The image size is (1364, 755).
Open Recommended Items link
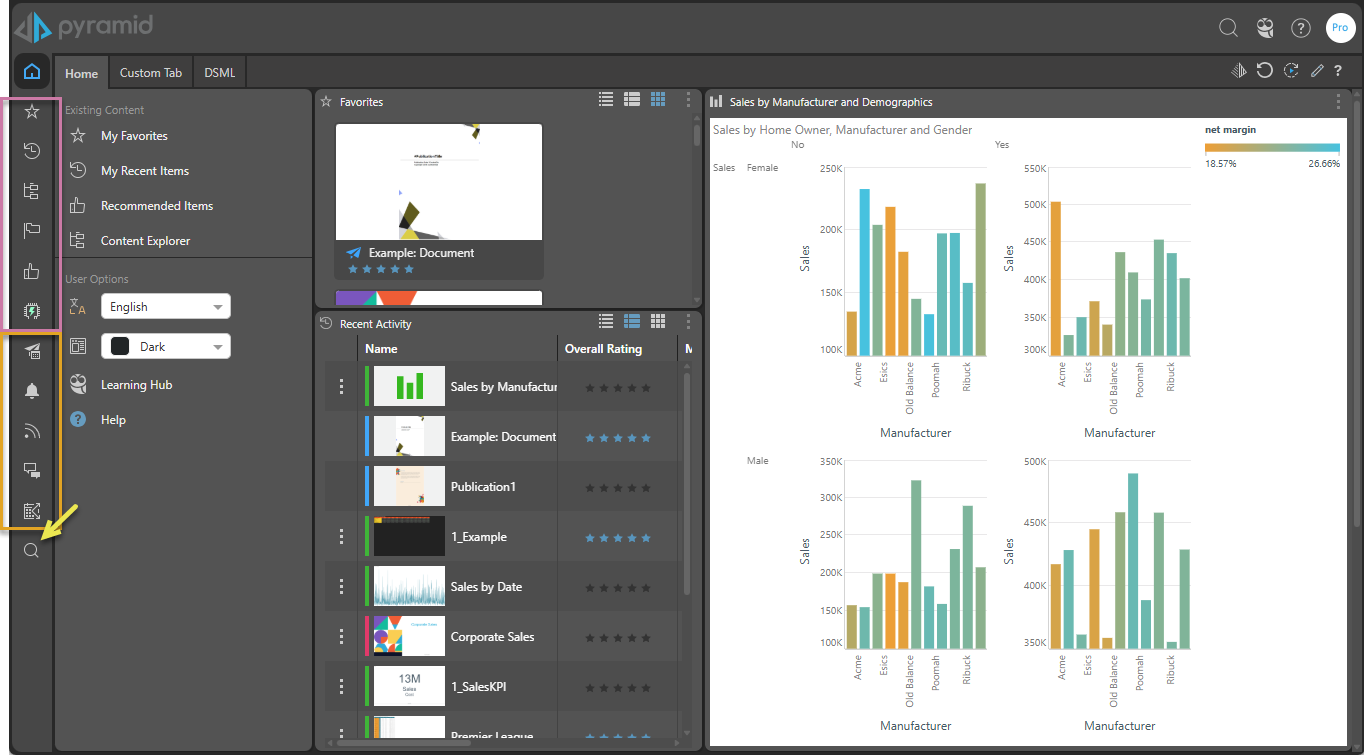tap(157, 206)
